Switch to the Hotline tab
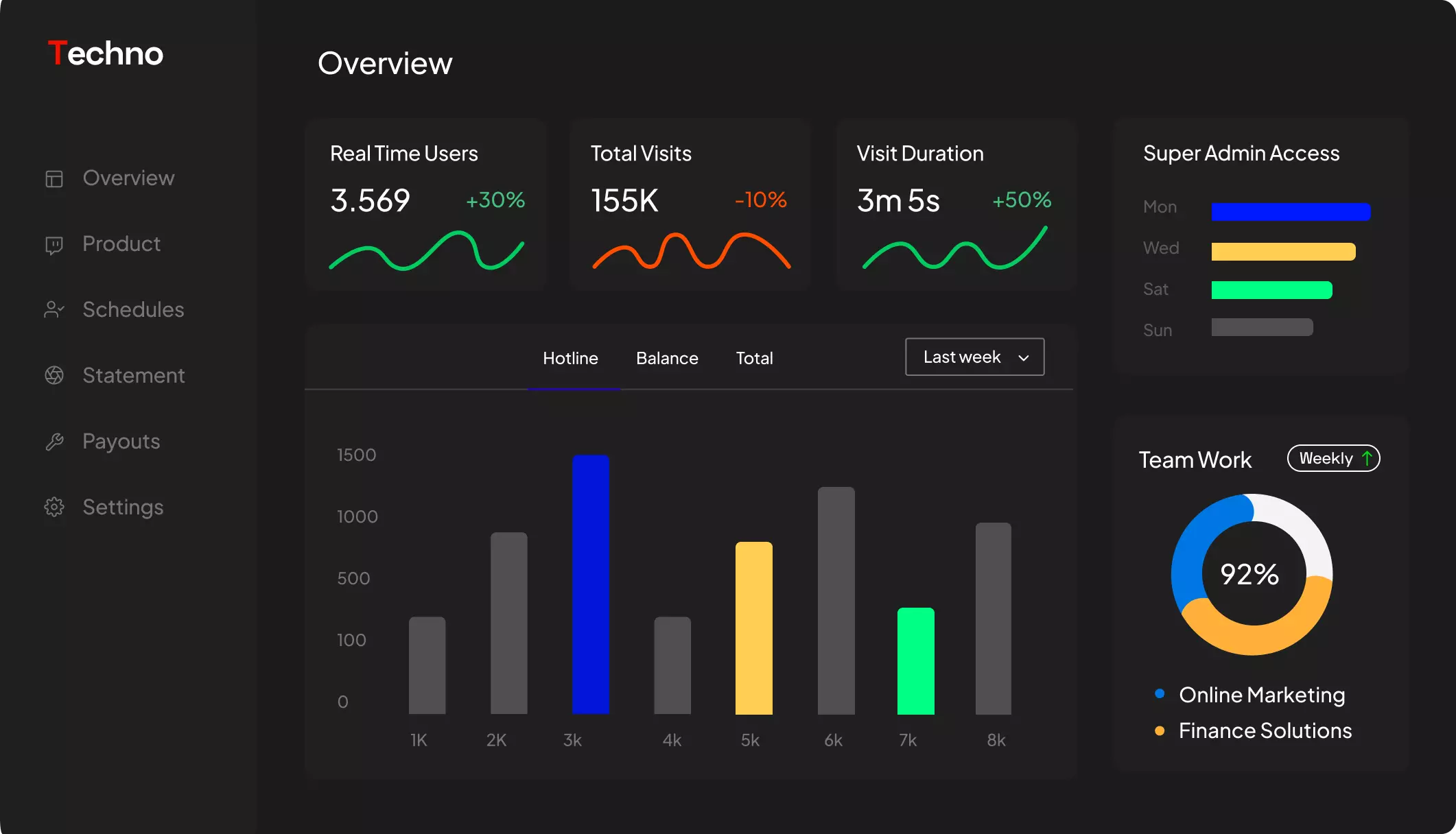The height and width of the screenshot is (834, 1456). click(x=570, y=358)
